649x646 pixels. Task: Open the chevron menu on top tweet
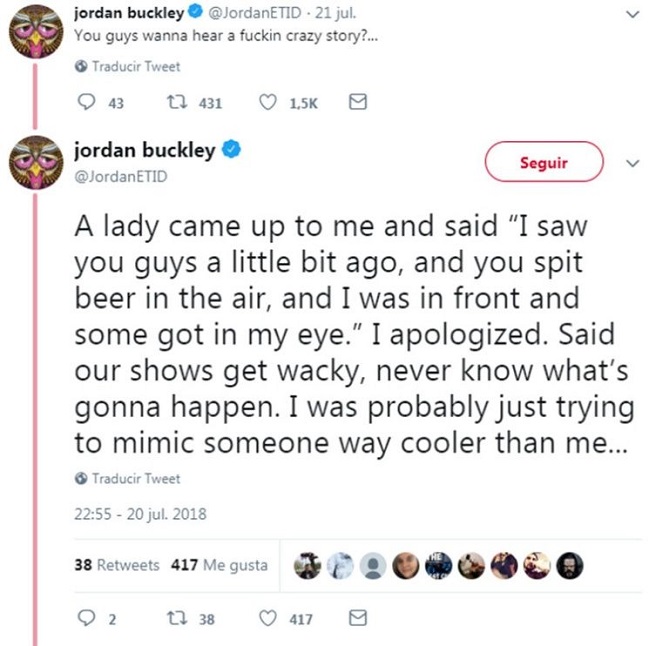[x=631, y=15]
